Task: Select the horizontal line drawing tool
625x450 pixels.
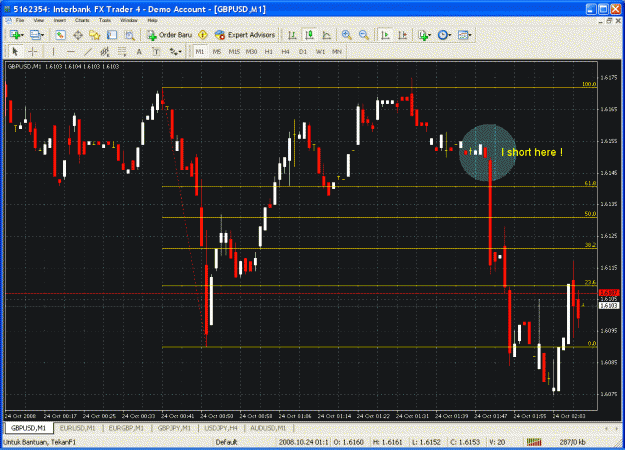Action: [71, 51]
